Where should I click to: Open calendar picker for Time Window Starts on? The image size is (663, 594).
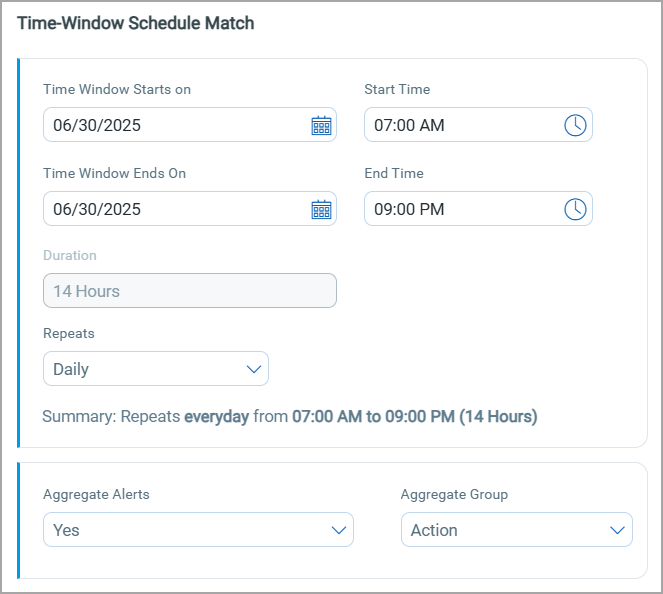coord(321,125)
